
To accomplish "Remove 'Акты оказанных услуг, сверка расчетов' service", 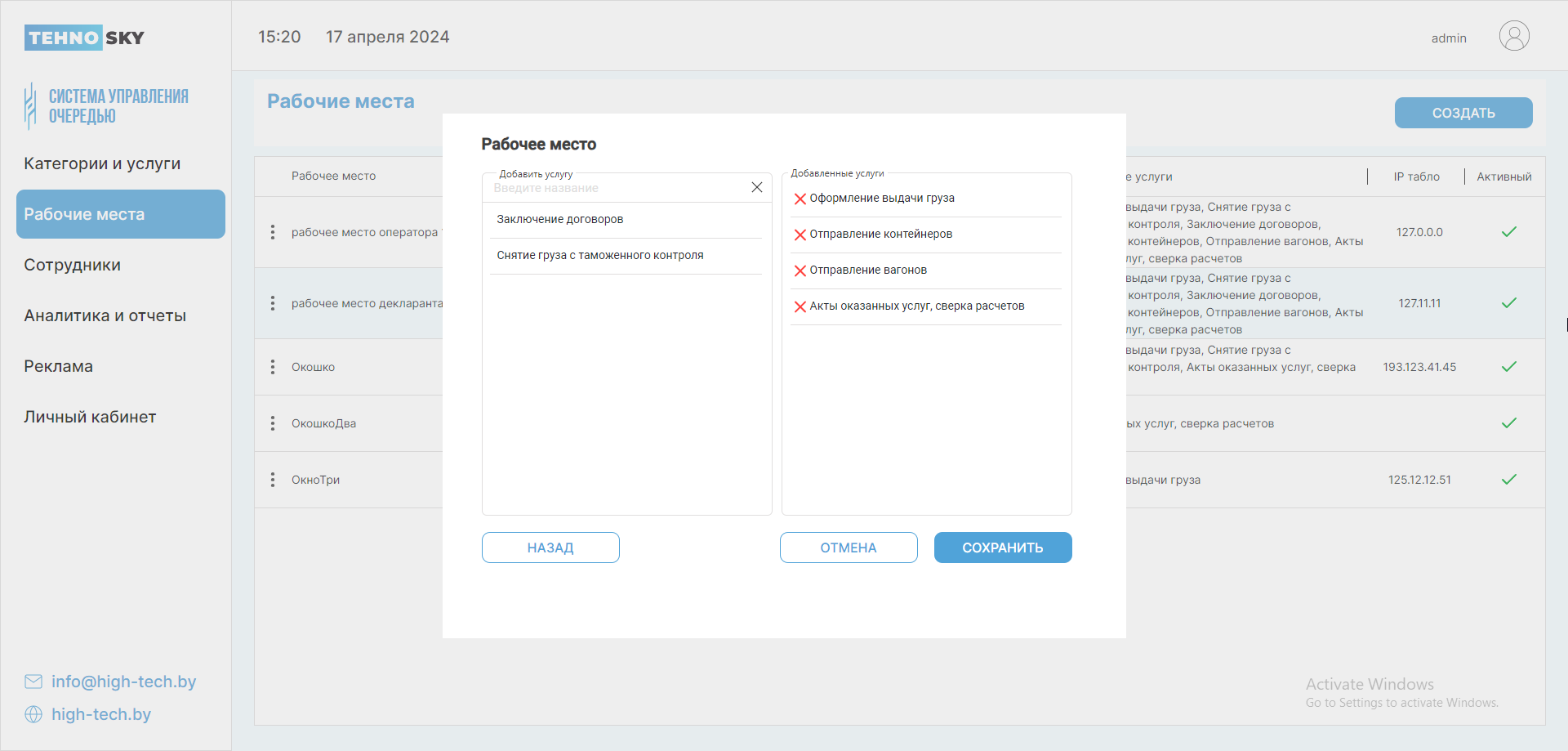I will pyautogui.click(x=800, y=306).
